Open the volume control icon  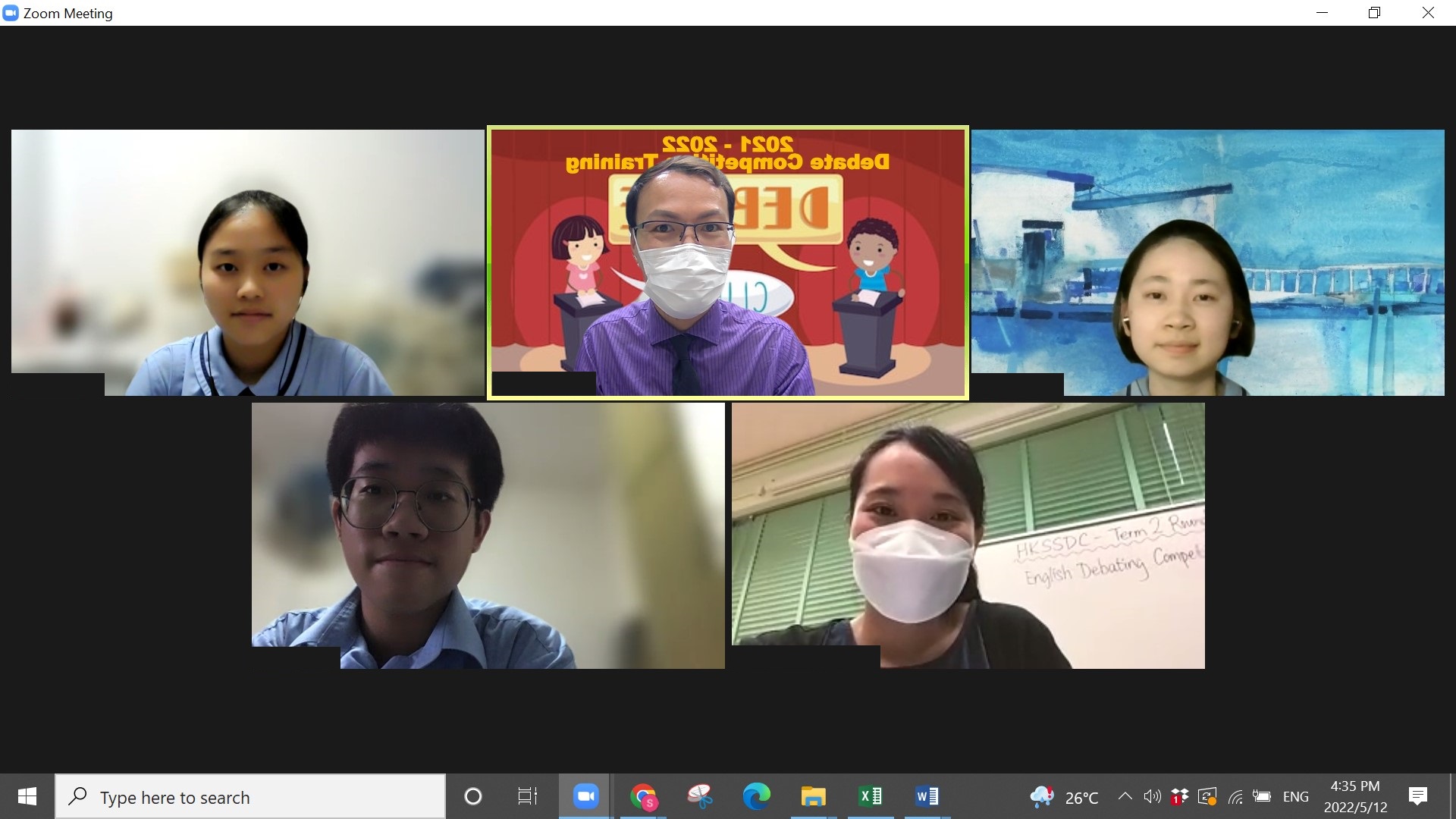click(x=1152, y=796)
